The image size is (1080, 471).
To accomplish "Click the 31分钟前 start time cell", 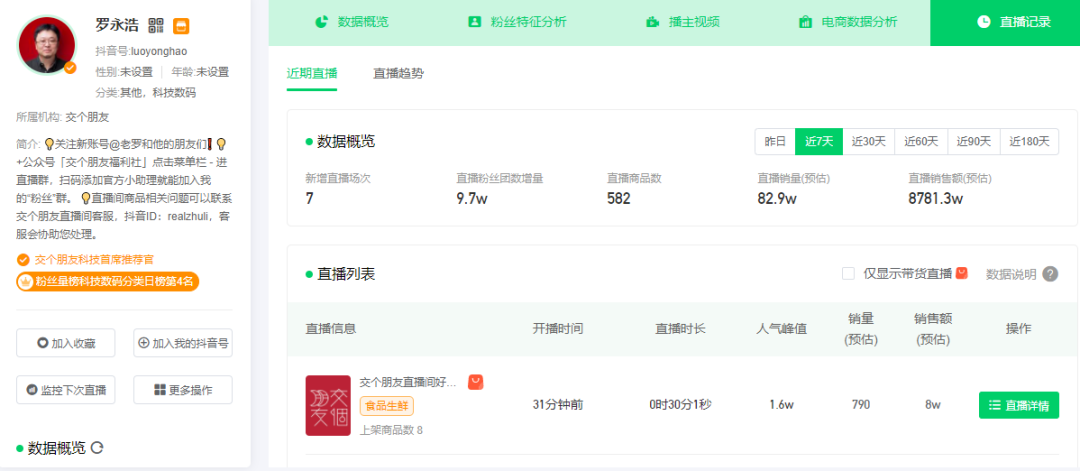I will click(558, 405).
